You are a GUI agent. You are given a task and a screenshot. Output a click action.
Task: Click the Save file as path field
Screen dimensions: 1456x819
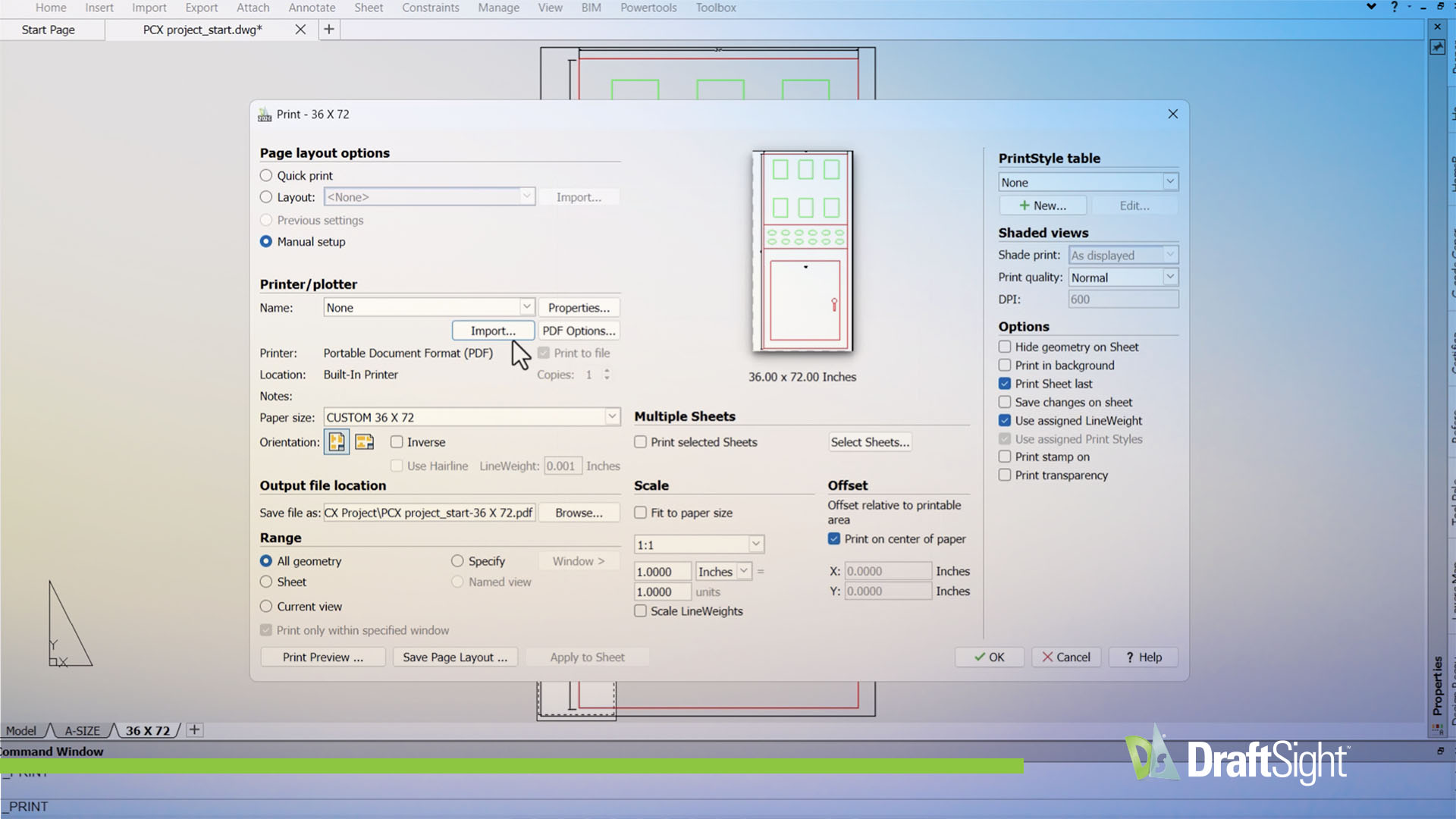pyautogui.click(x=430, y=513)
